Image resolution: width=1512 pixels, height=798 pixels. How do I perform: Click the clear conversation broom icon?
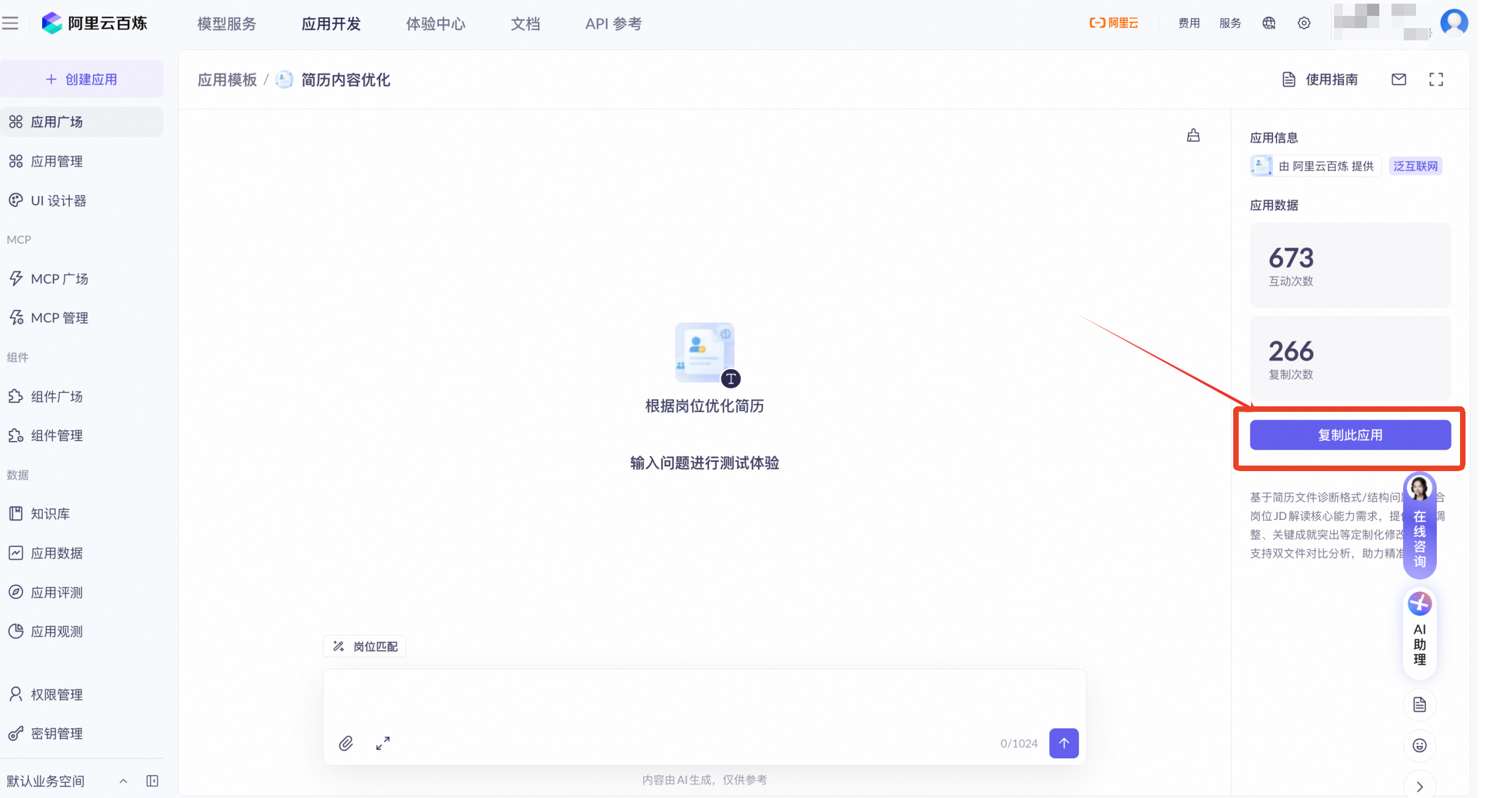(x=1193, y=136)
